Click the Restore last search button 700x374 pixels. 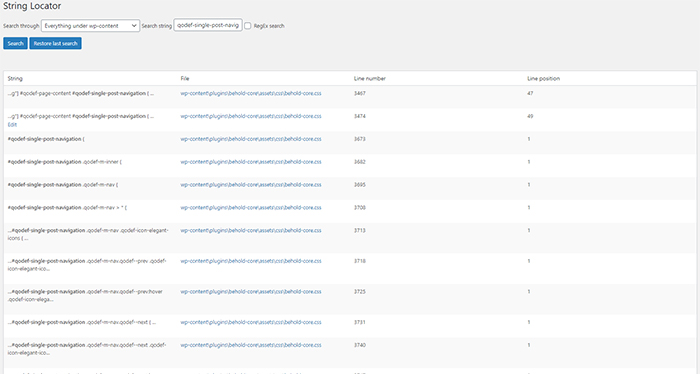tap(55, 43)
